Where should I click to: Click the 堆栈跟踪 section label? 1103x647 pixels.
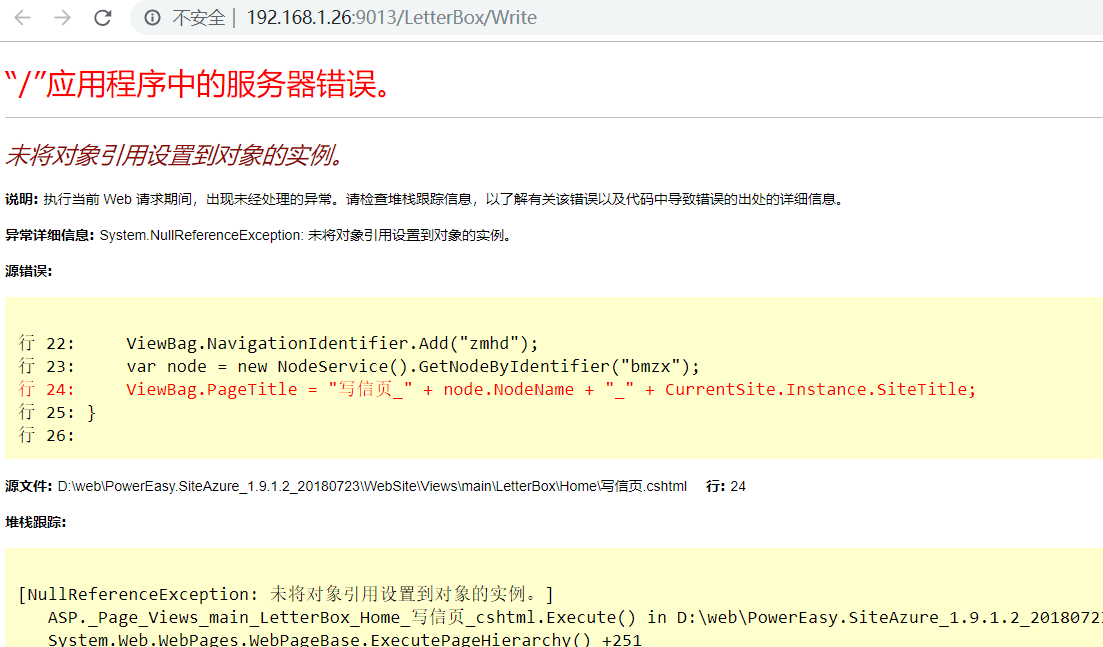[35, 522]
